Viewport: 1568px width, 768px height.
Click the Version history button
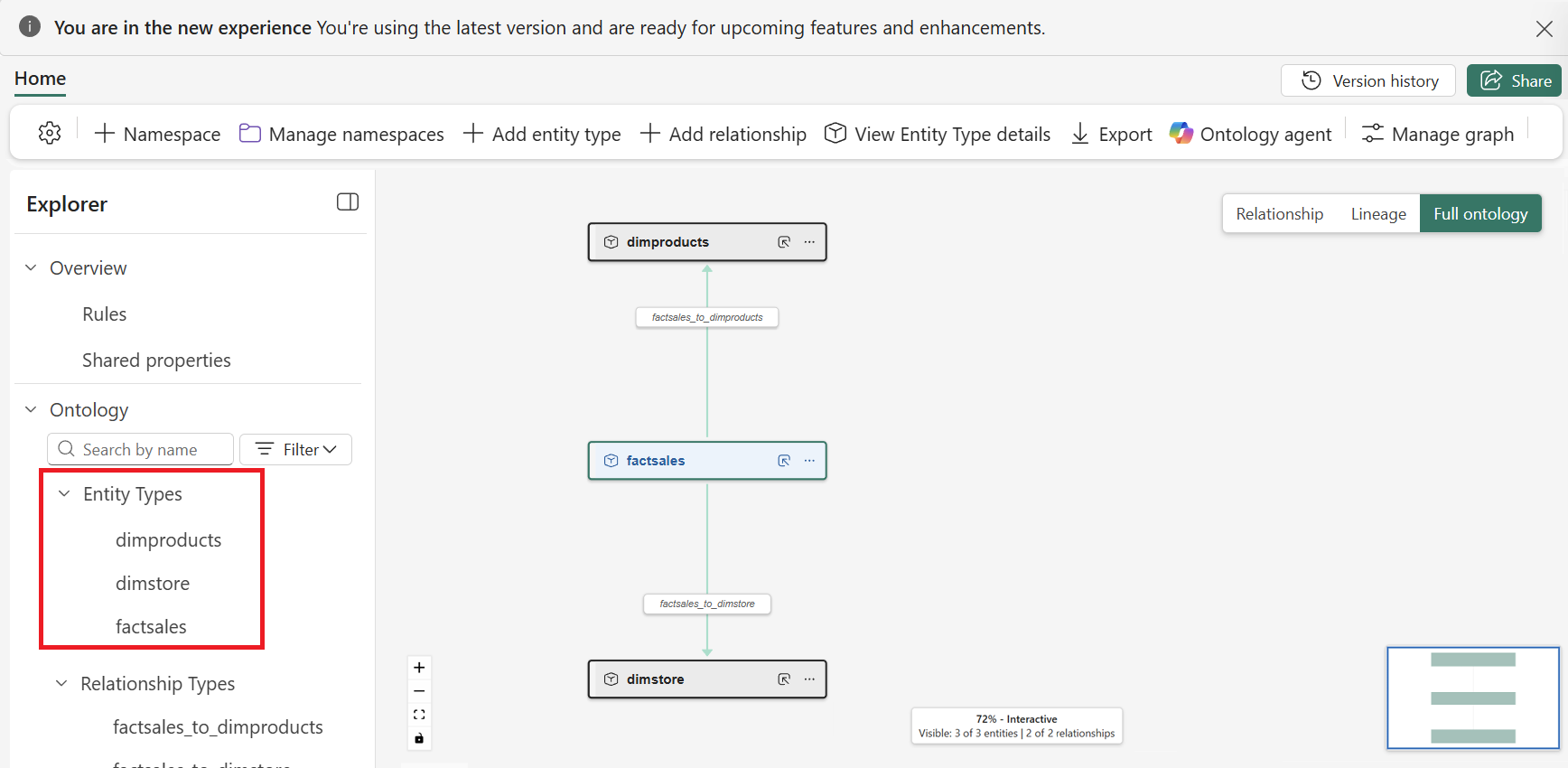pos(1367,80)
